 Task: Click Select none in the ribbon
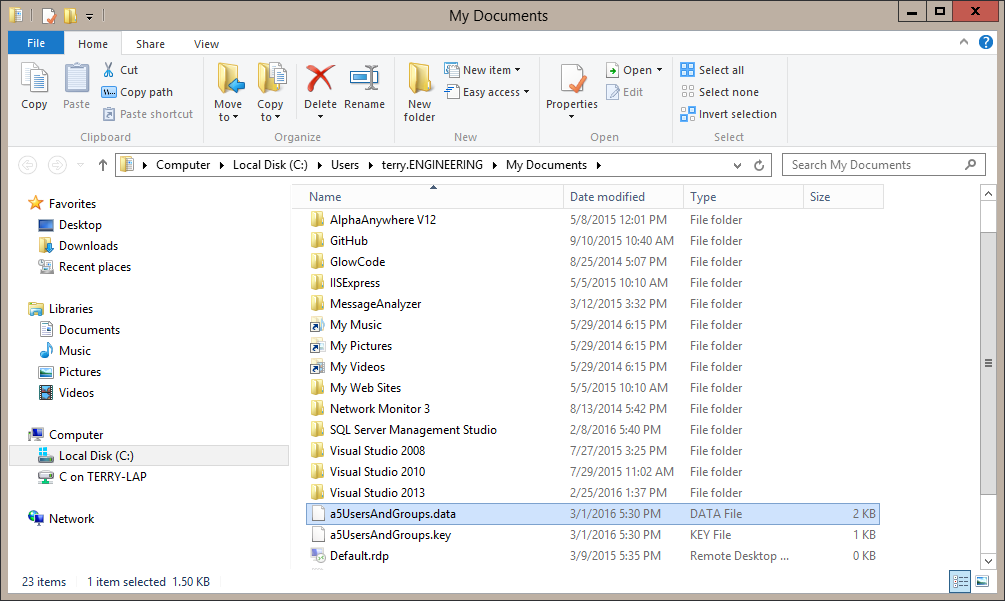pos(720,92)
